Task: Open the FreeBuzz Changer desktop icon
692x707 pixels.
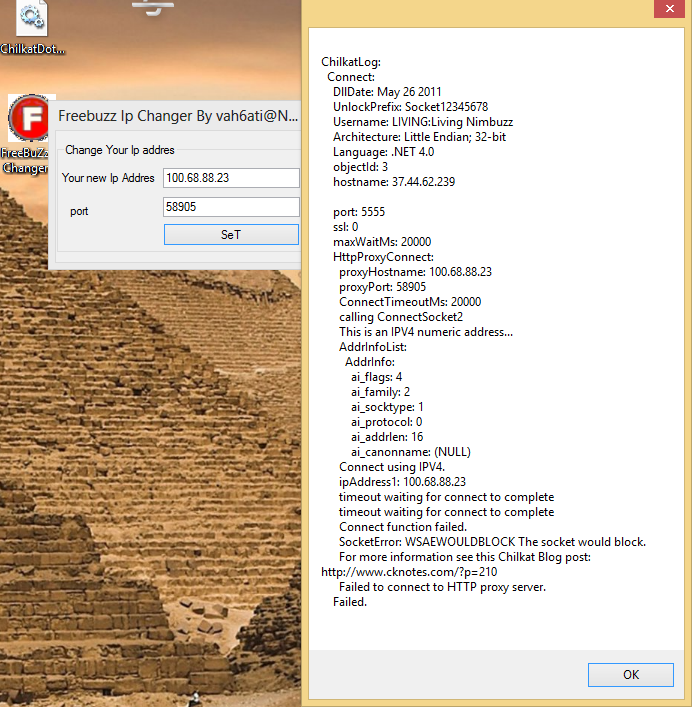Action: (x=27, y=134)
